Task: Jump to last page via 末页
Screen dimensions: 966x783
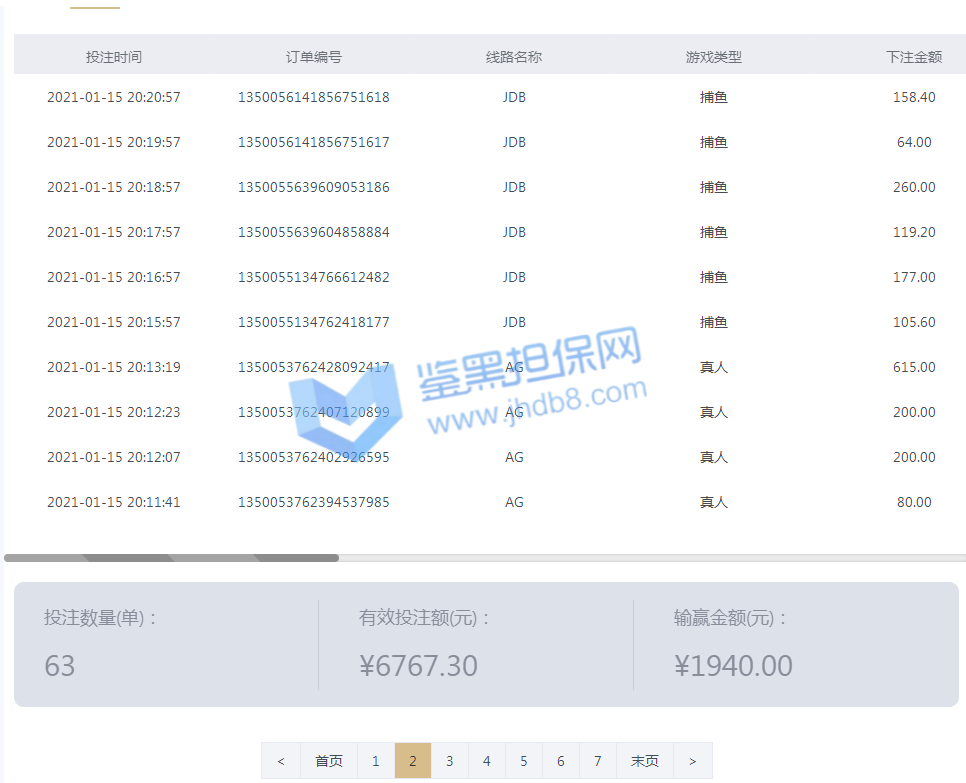Action: [645, 761]
